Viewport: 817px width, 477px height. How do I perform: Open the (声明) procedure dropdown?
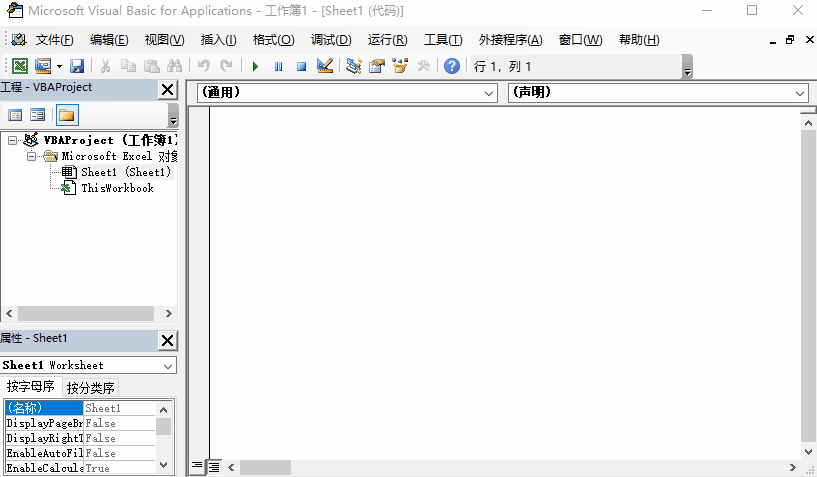click(800, 93)
